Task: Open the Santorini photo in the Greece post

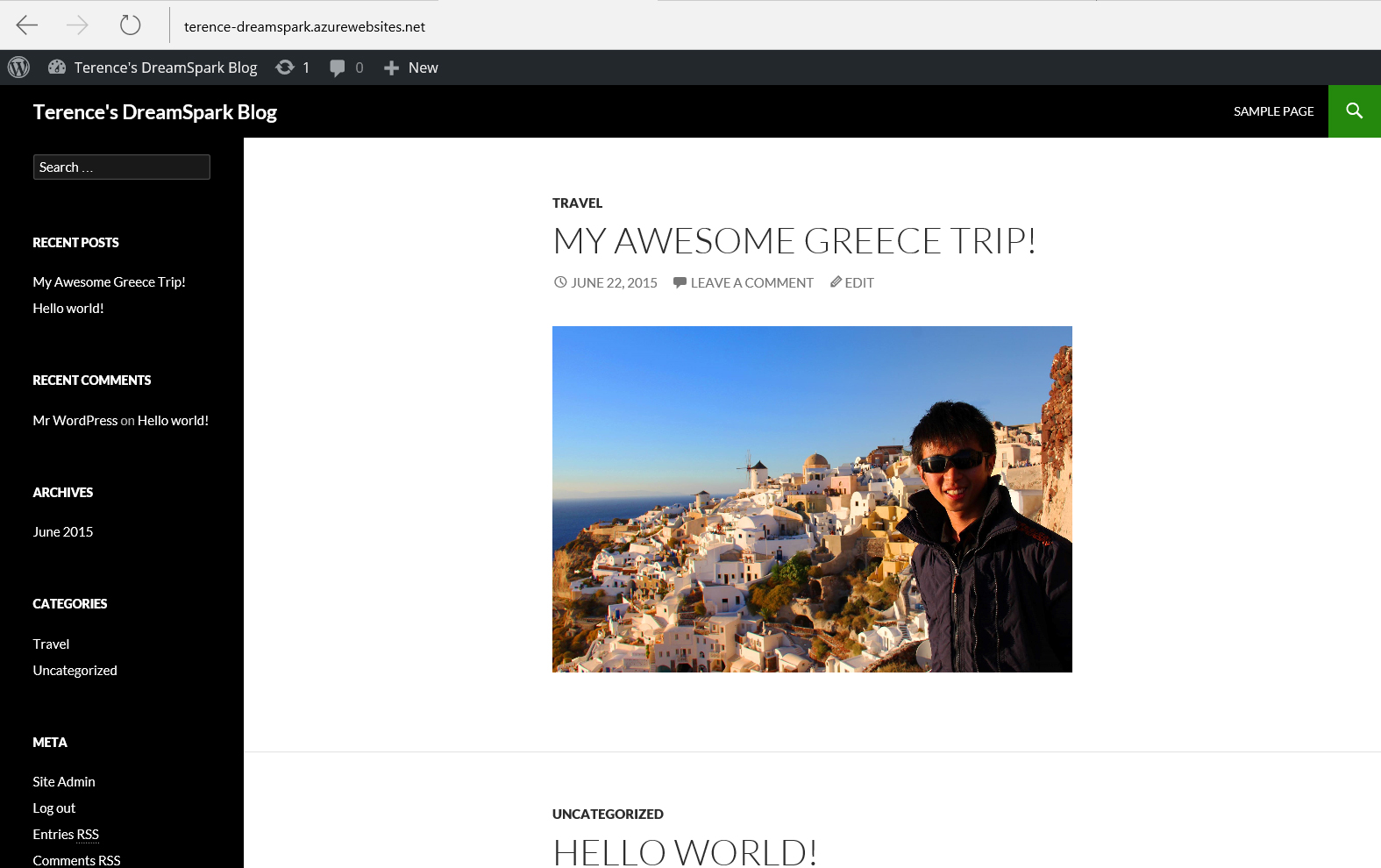Action: pos(812,499)
